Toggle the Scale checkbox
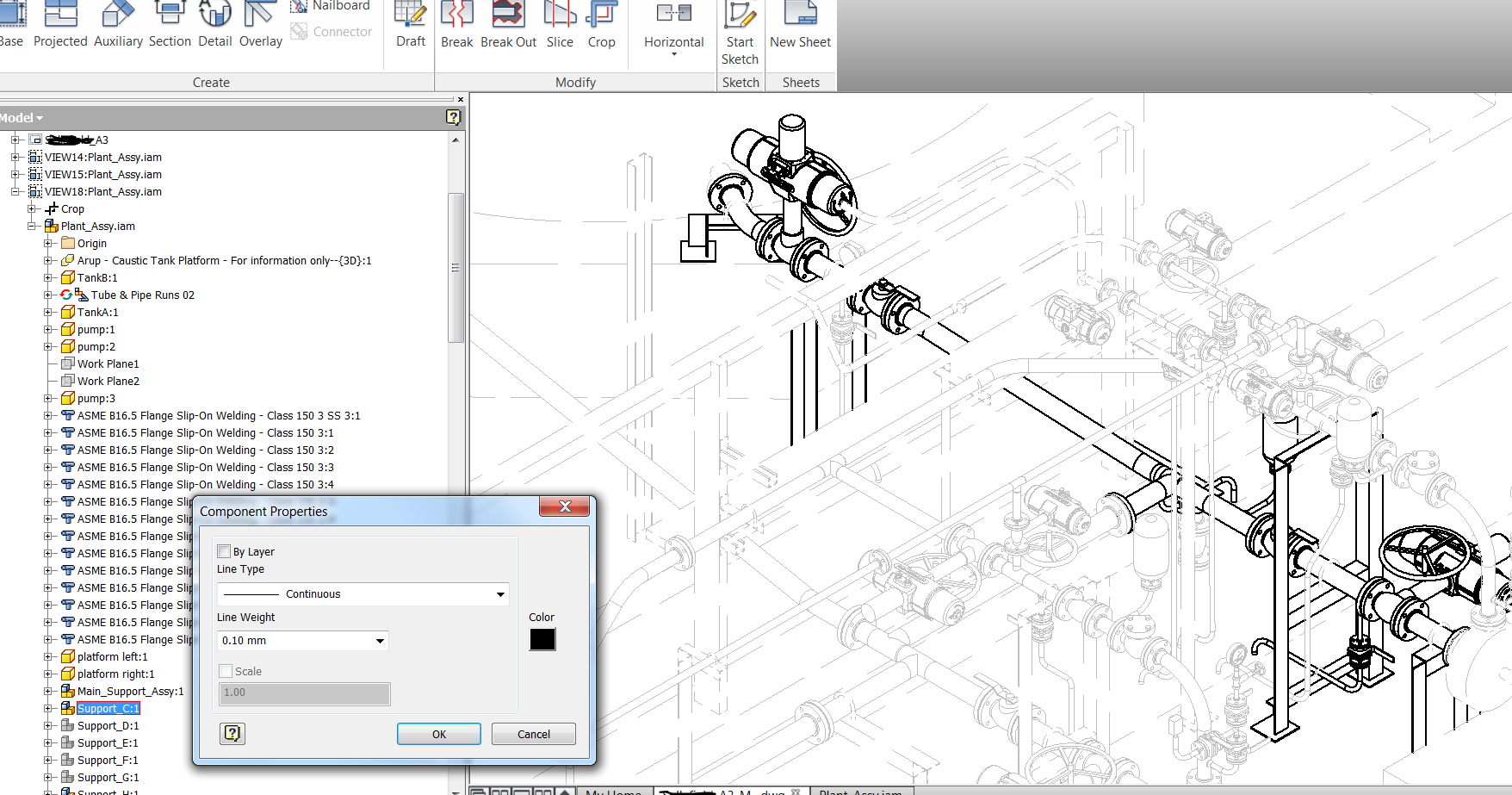Viewport: 1512px width, 795px height. [x=226, y=670]
